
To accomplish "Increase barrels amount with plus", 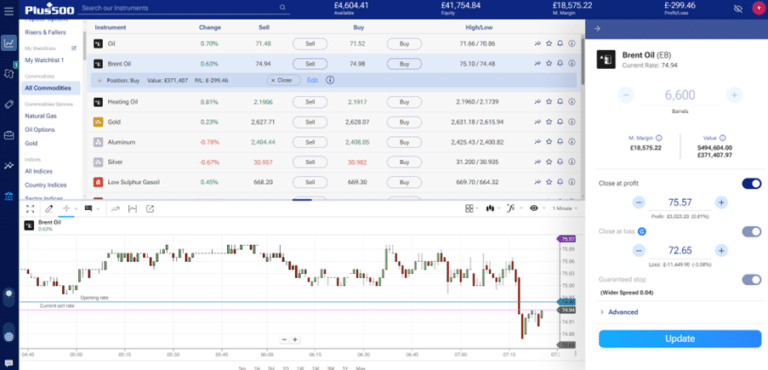I will pos(734,95).
